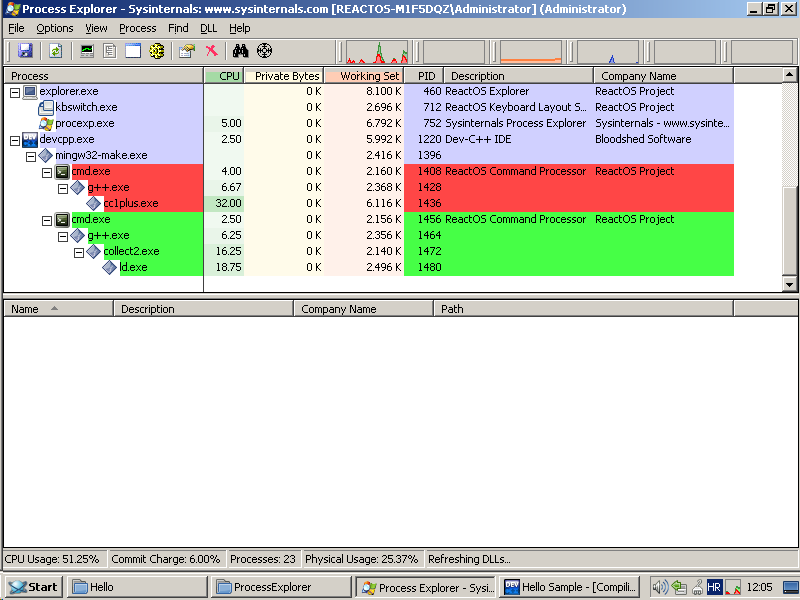Open the Process menu
800x600 pixels.
pyautogui.click(x=138, y=28)
